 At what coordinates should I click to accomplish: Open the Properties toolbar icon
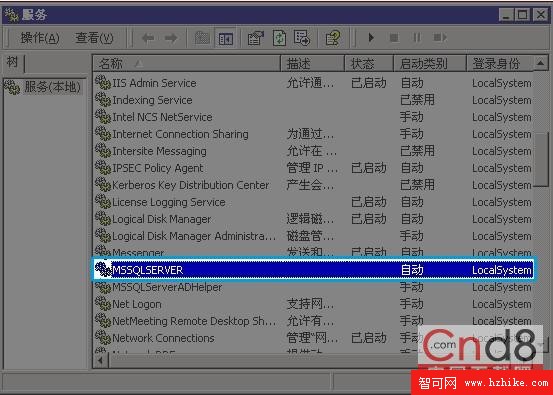256,38
